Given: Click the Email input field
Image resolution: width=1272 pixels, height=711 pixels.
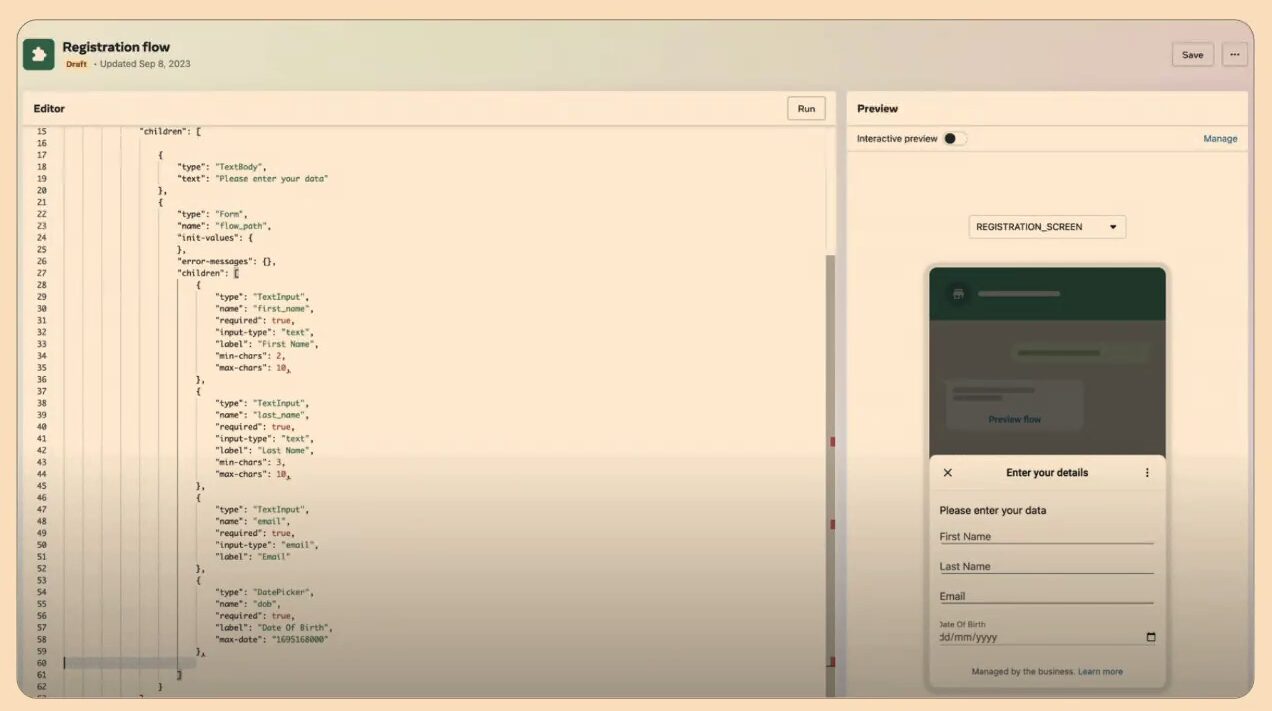Looking at the screenshot, I should pyautogui.click(x=1045, y=597).
